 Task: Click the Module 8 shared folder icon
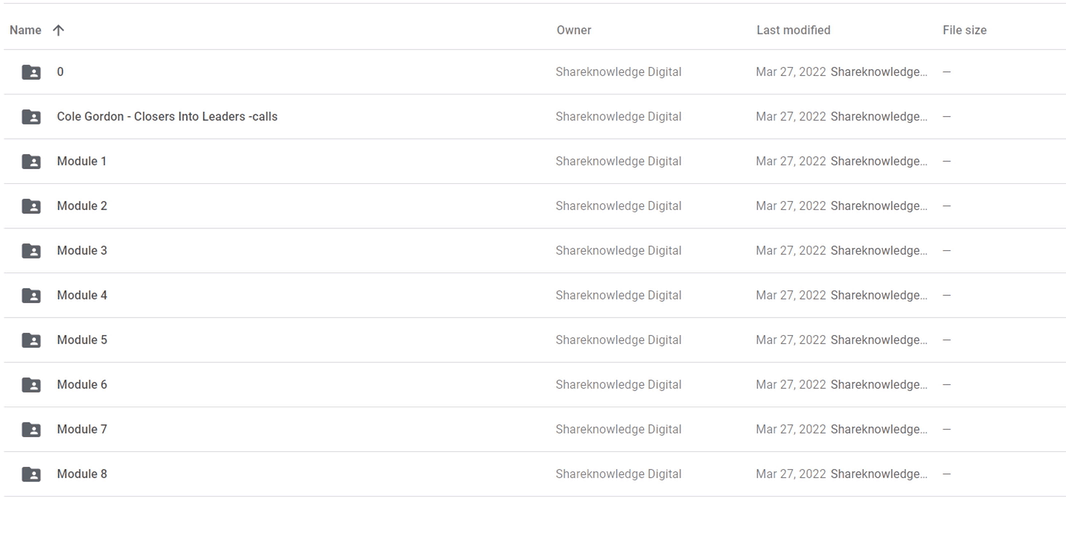31,474
